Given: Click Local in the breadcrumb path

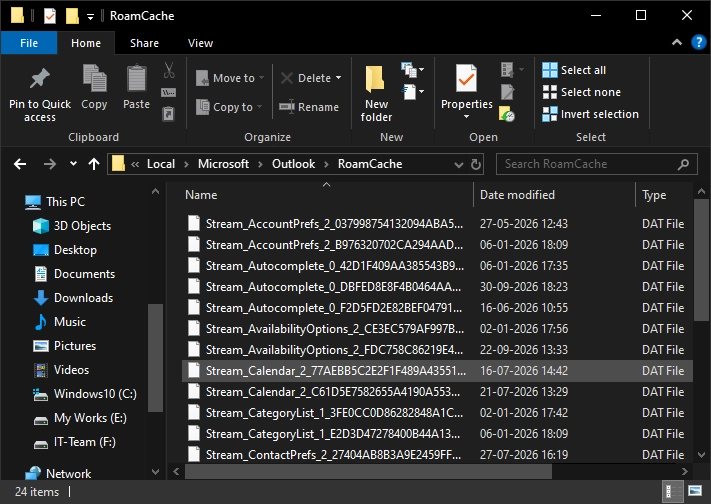Looking at the screenshot, I should (161, 164).
